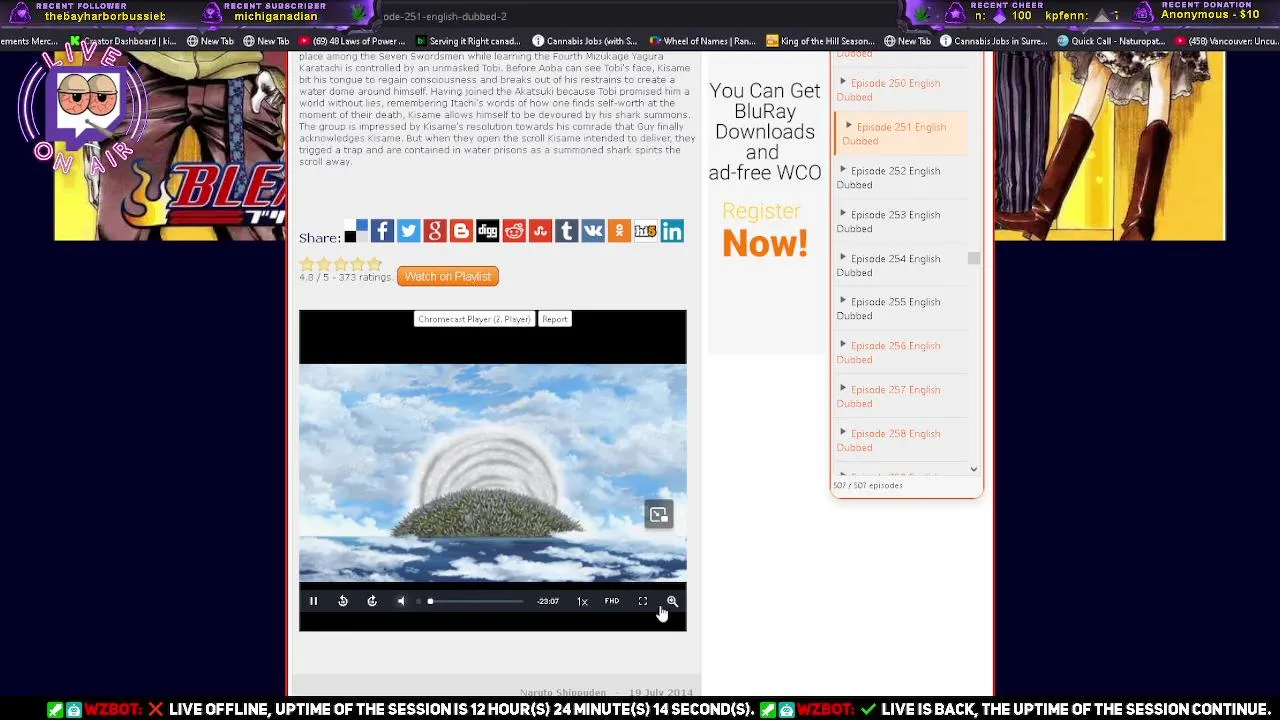
Task: Pause the video player
Action: [313, 601]
